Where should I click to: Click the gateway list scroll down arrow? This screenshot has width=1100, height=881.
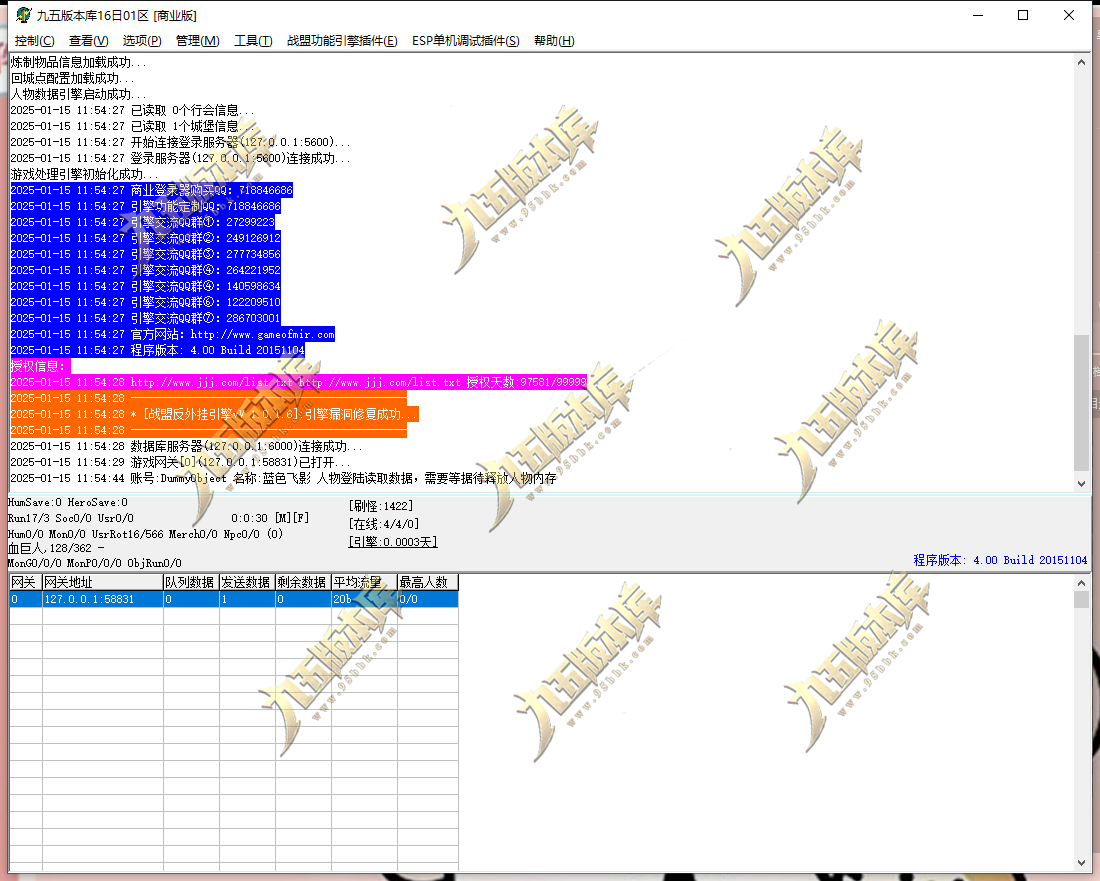pos(1081,863)
